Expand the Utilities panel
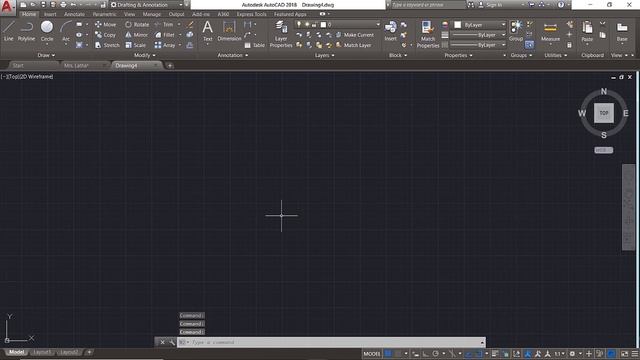Viewport: 640px width, 360px height. tap(556, 55)
